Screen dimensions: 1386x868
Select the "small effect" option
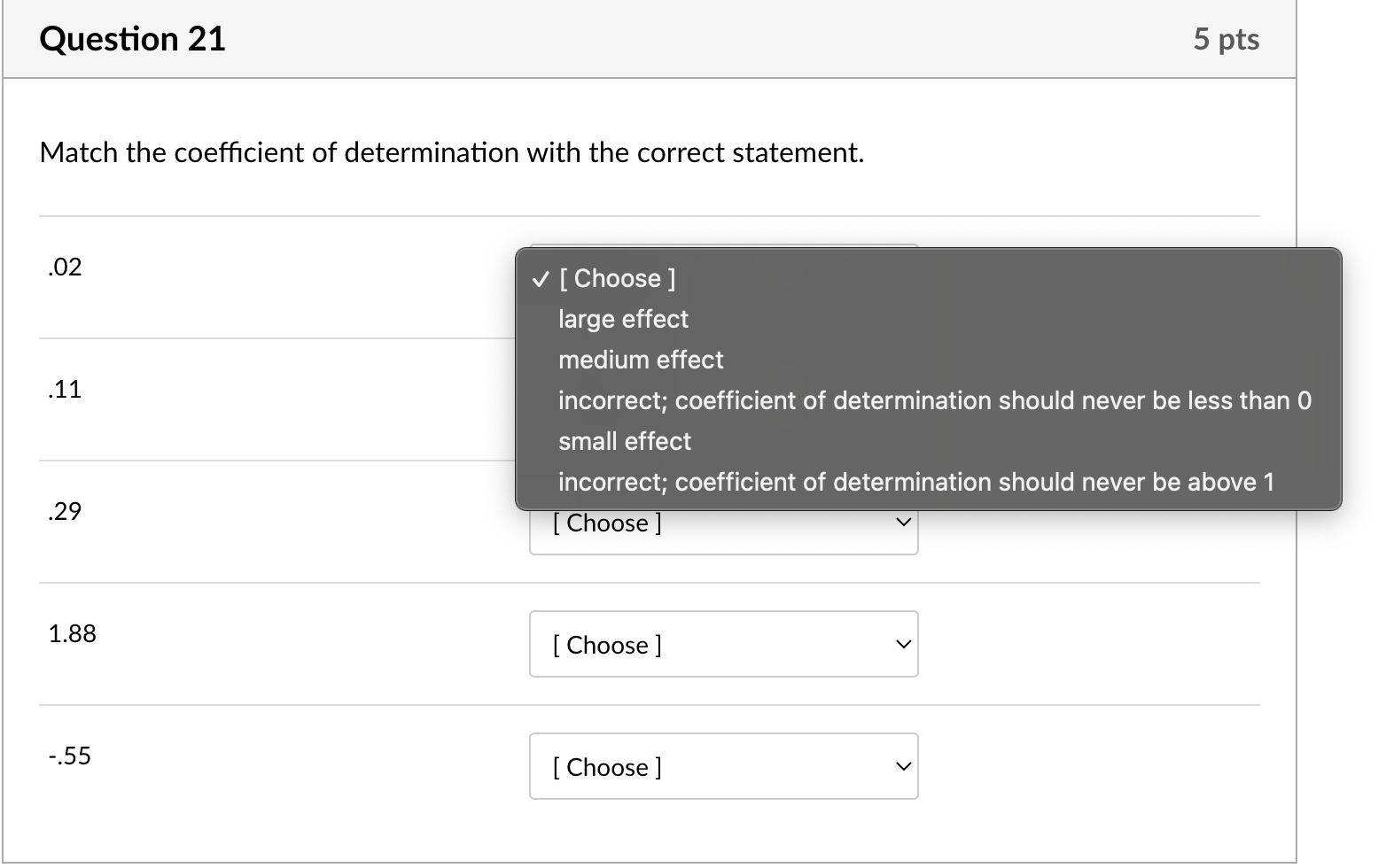pos(624,441)
